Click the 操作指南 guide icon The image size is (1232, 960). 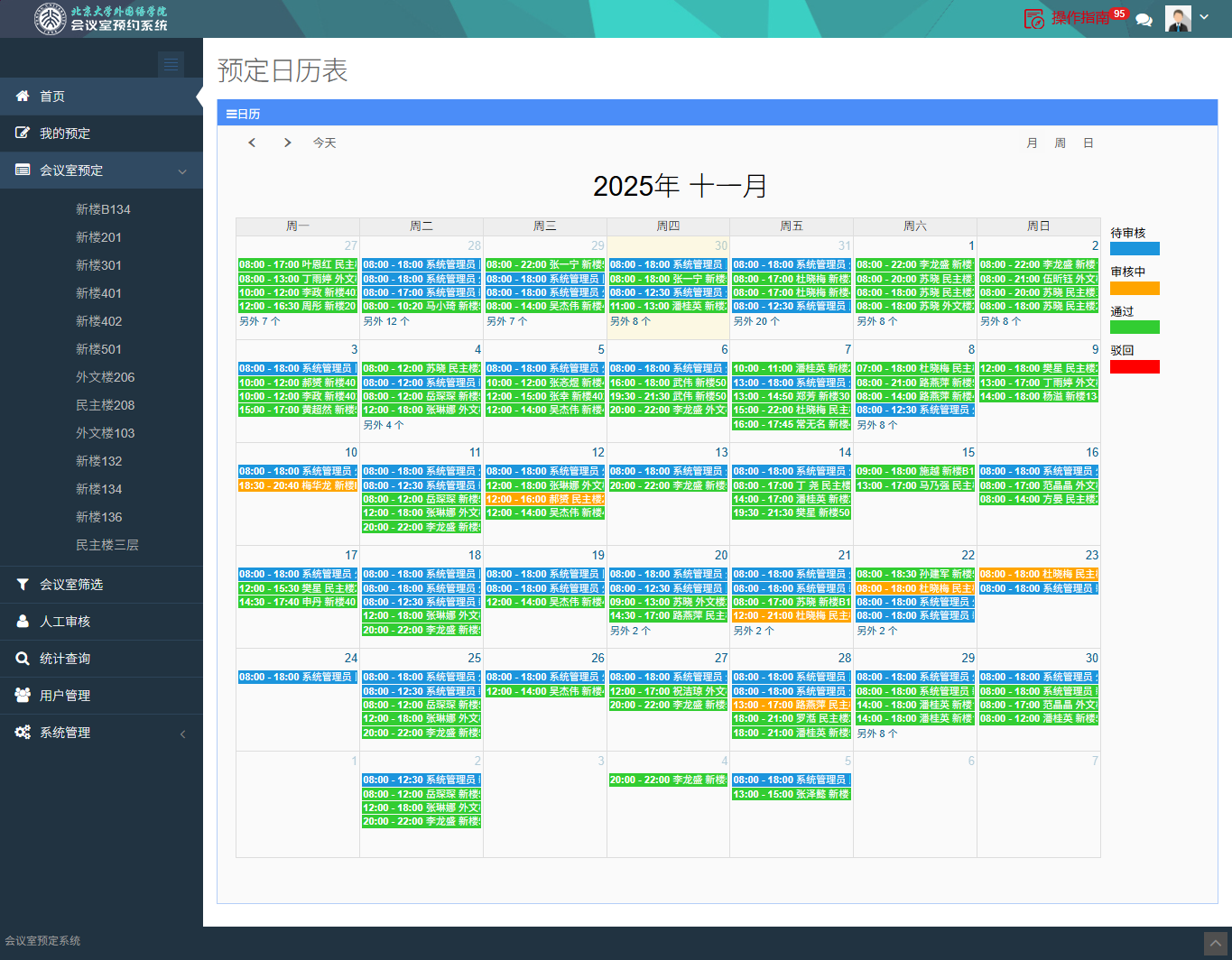click(x=1034, y=18)
